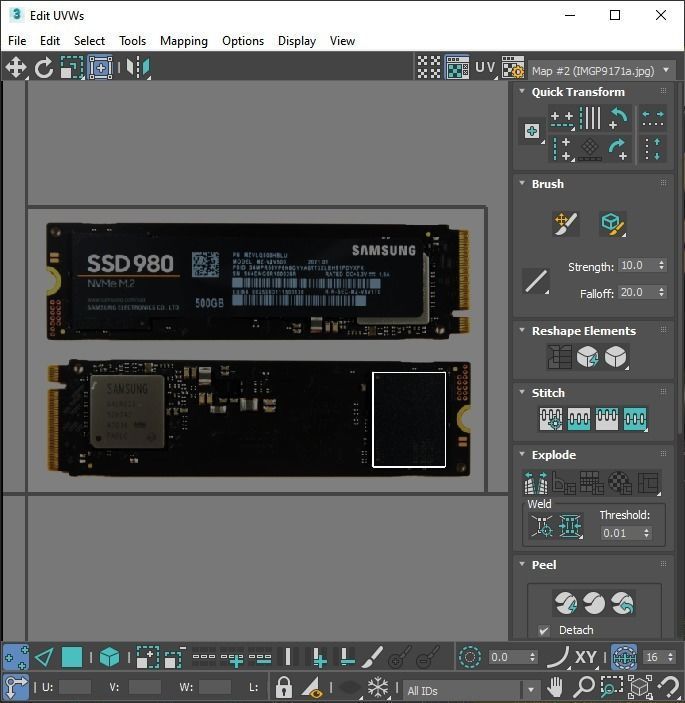685x703 pixels.
Task: Select the Scale selection tool
Action: tap(72, 68)
